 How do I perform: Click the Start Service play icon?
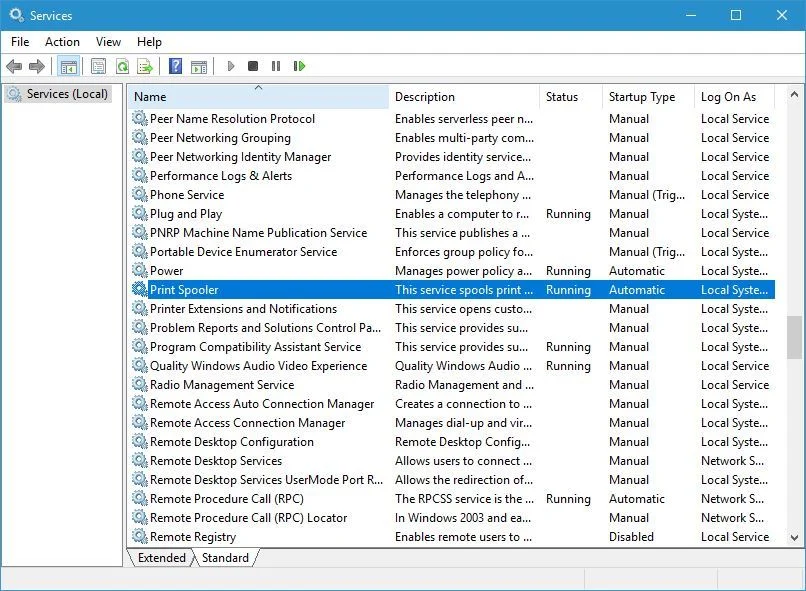(231, 66)
